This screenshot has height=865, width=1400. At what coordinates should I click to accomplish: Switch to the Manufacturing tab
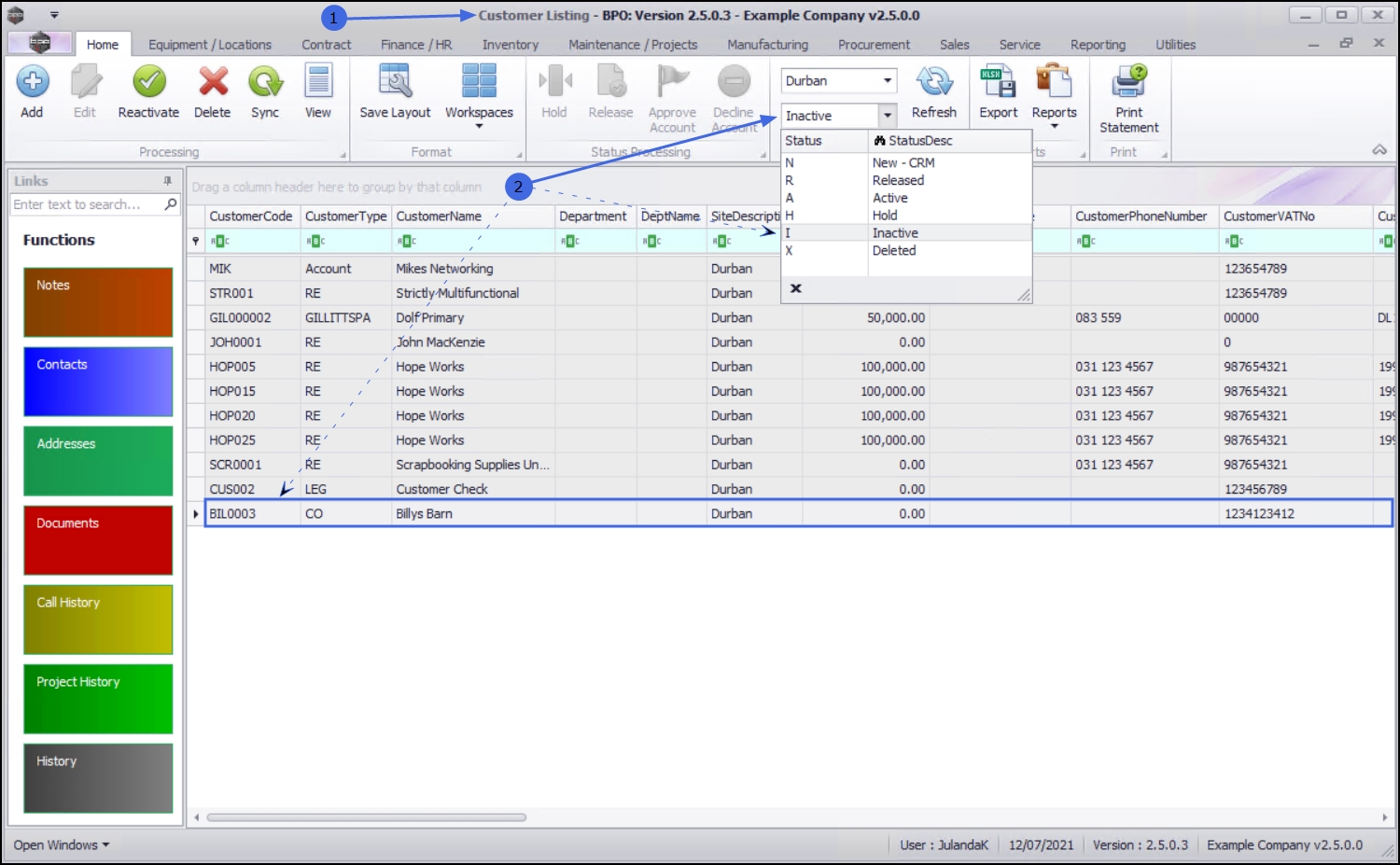[768, 44]
